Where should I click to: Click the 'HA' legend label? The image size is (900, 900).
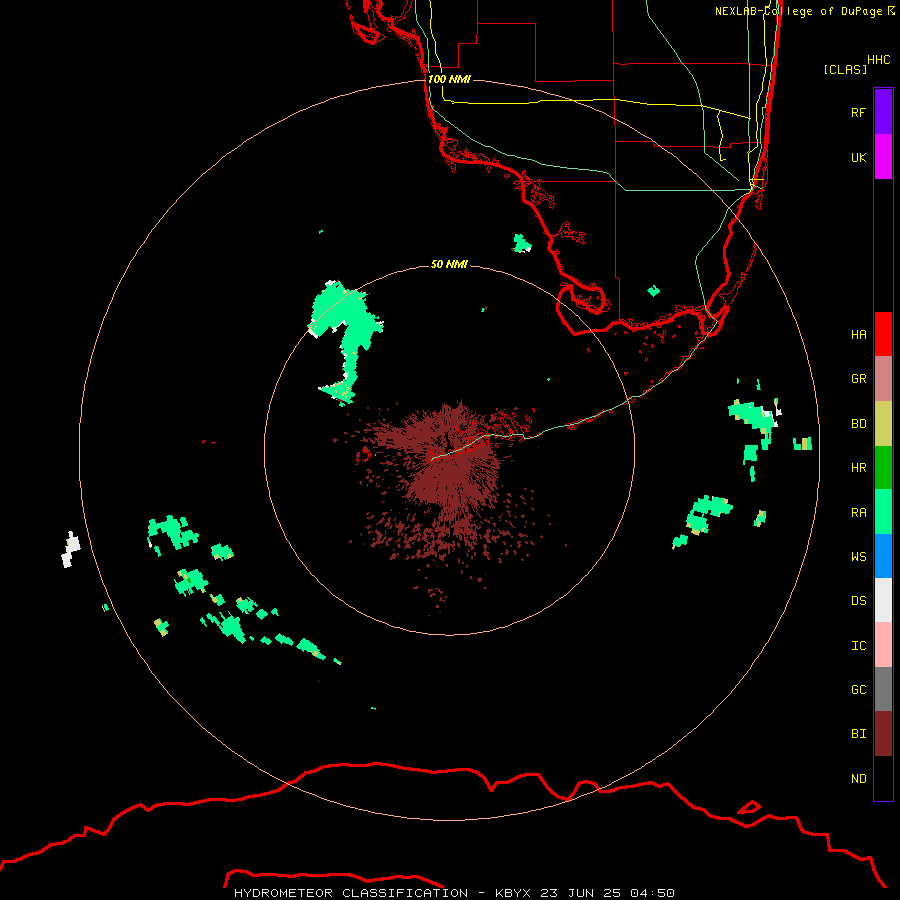point(859,334)
